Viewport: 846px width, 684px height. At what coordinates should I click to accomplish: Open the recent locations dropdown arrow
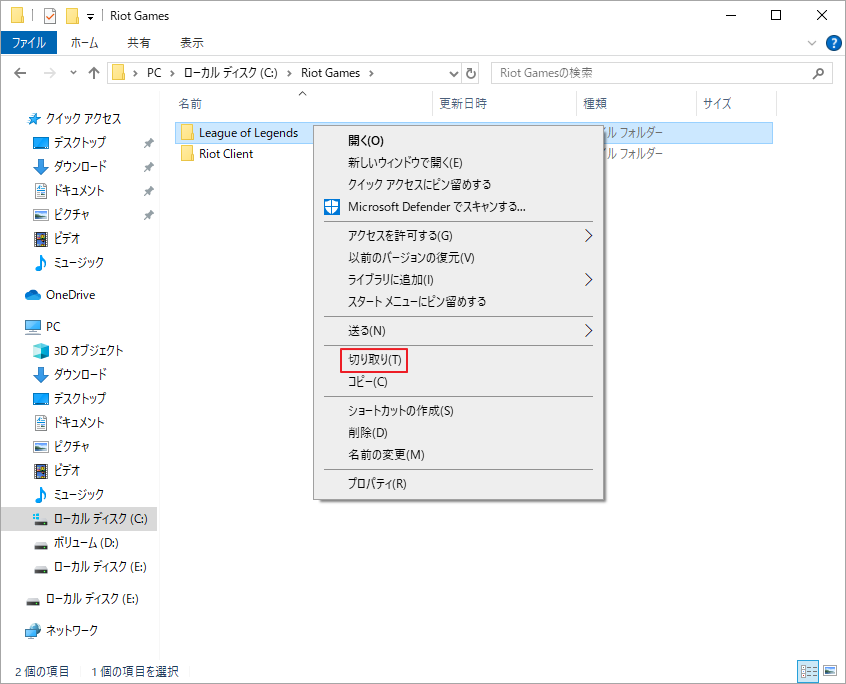73,73
